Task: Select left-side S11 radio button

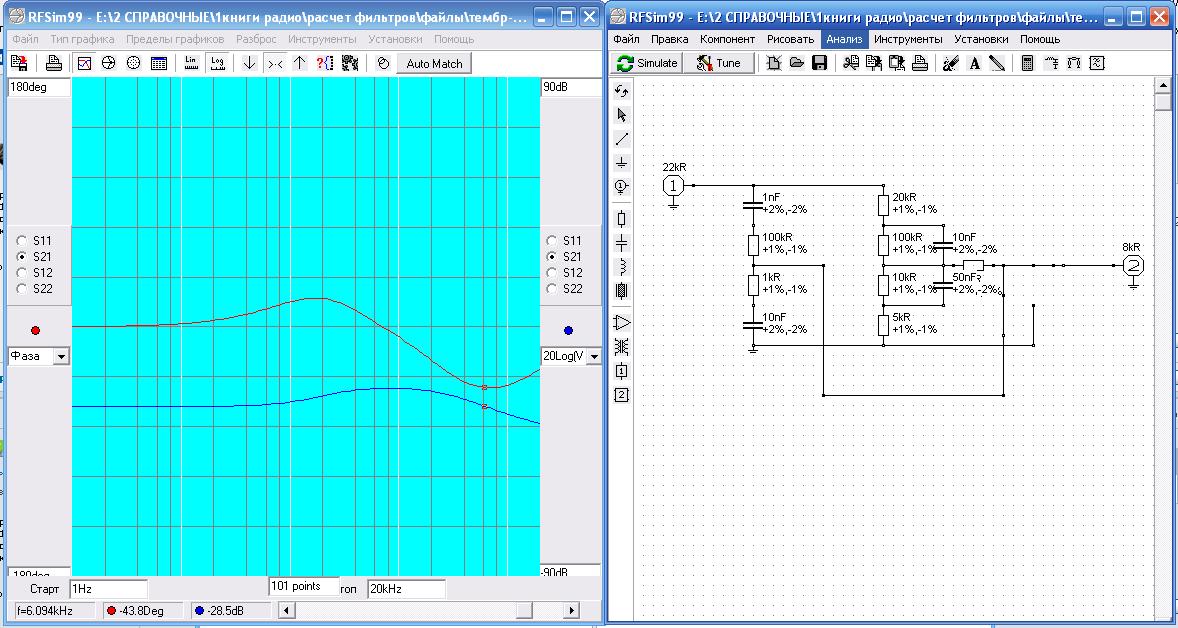Action: point(22,240)
